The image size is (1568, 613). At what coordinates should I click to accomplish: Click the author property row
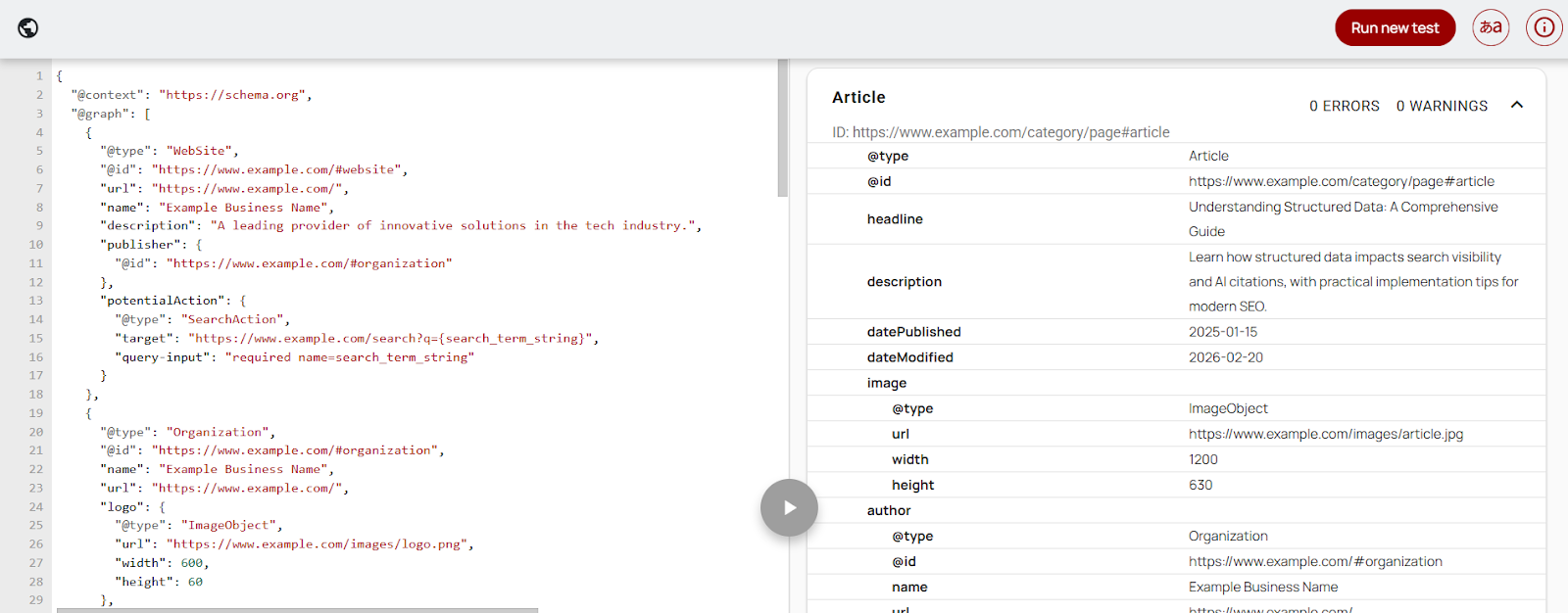tap(1176, 510)
